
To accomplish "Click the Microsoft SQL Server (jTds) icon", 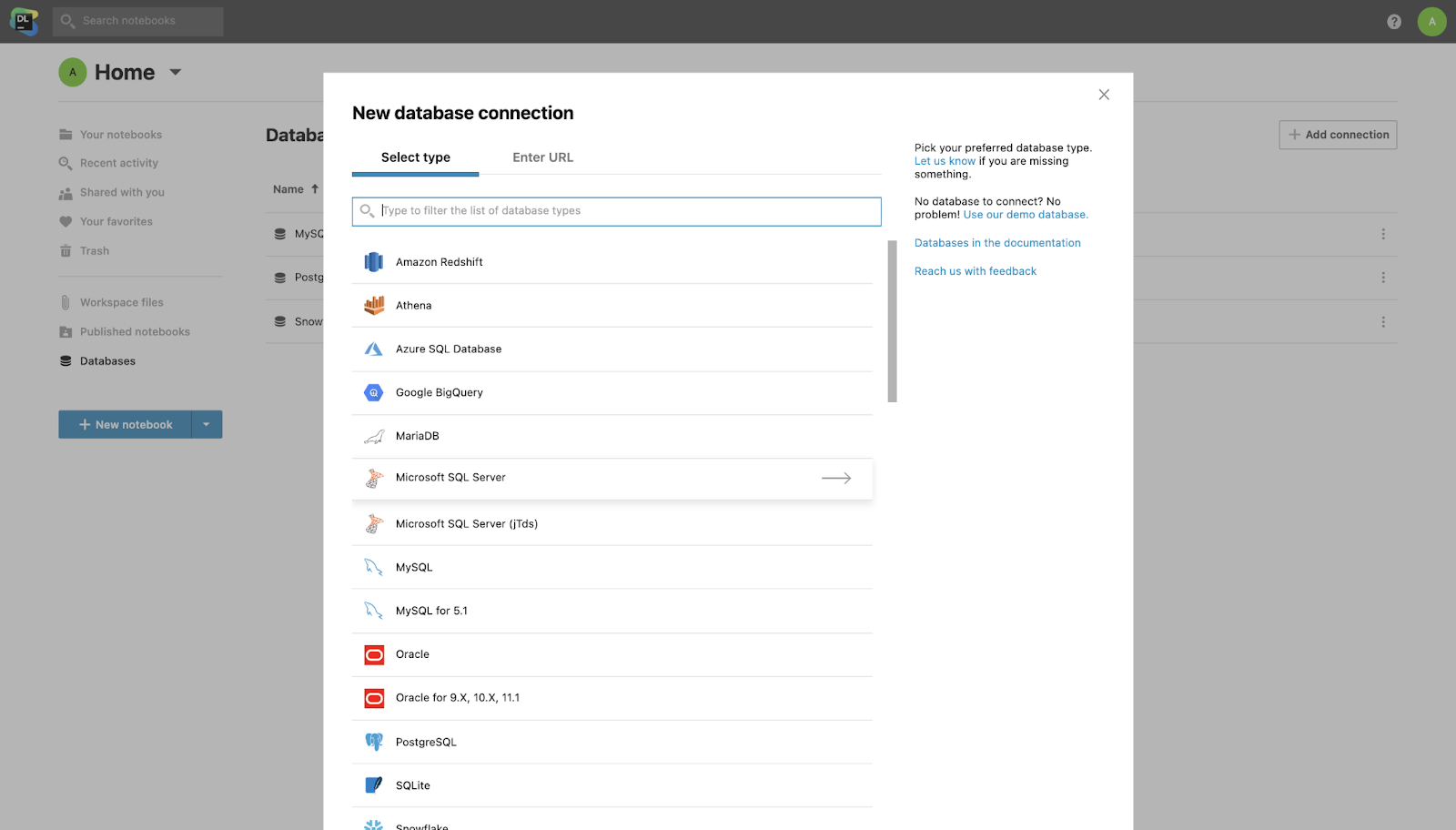I will pyautogui.click(x=373, y=524).
